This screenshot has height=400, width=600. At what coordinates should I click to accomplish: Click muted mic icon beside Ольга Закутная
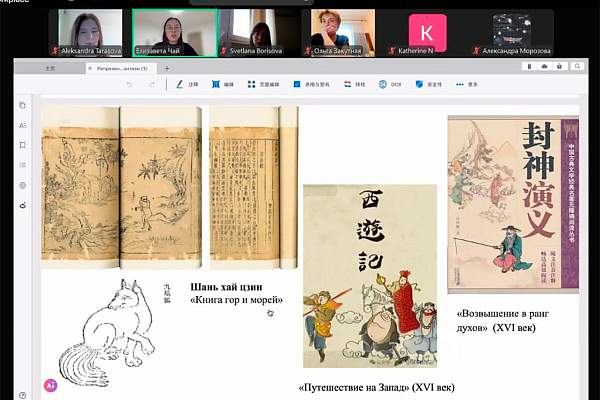(x=308, y=51)
